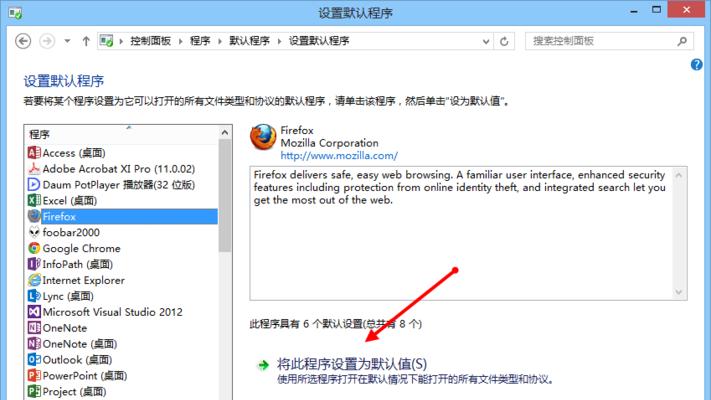711x400 pixels.
Task: Go up one level with up arrow
Action: point(86,41)
